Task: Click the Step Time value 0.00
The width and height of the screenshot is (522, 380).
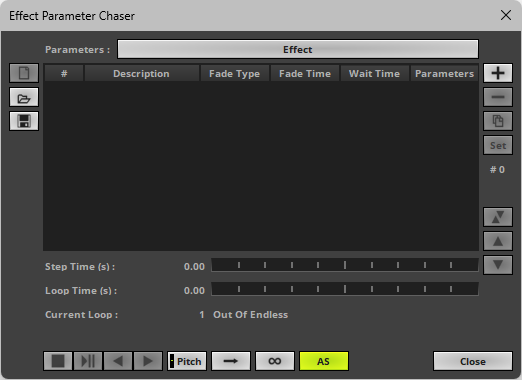Action: point(194,267)
